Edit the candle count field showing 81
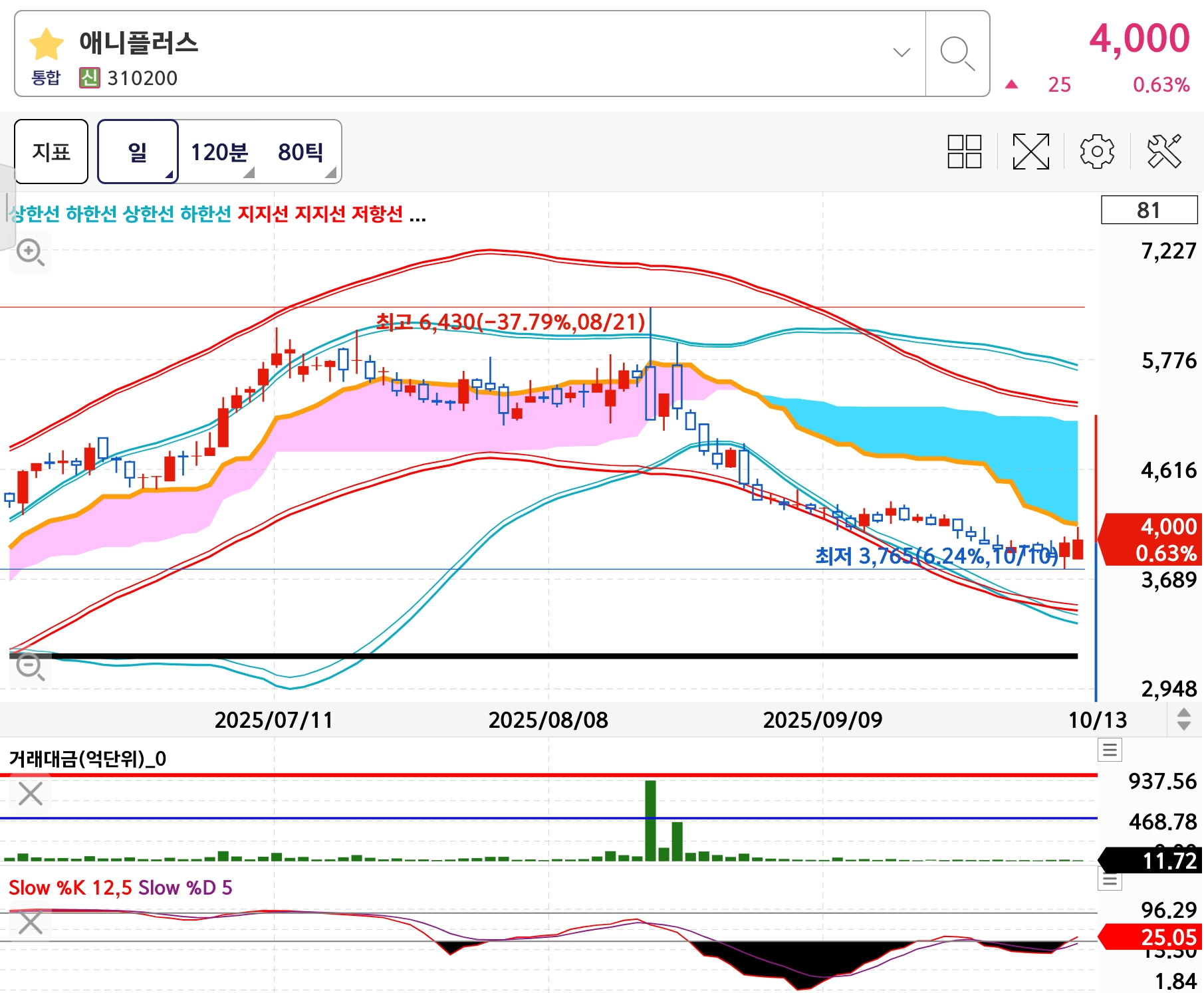 [x=1149, y=210]
